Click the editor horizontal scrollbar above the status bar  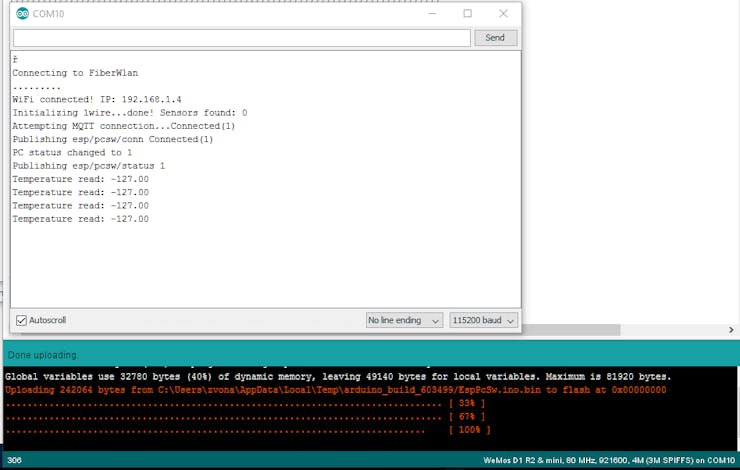point(630,329)
